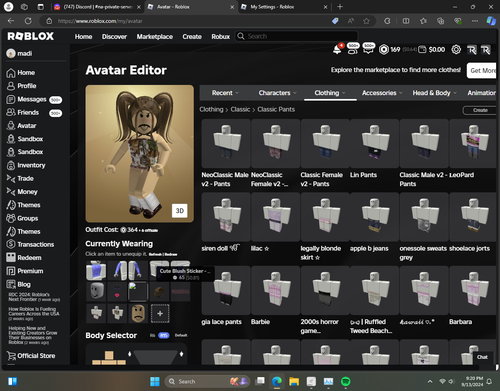Click Microsoft Edge icon on taskbar

277,381
